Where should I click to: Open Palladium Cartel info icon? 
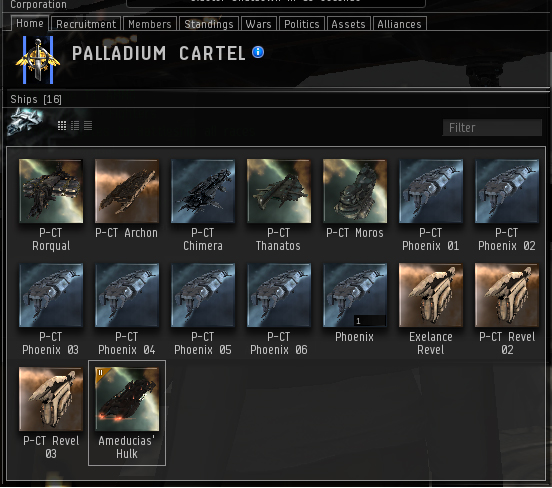(x=258, y=52)
